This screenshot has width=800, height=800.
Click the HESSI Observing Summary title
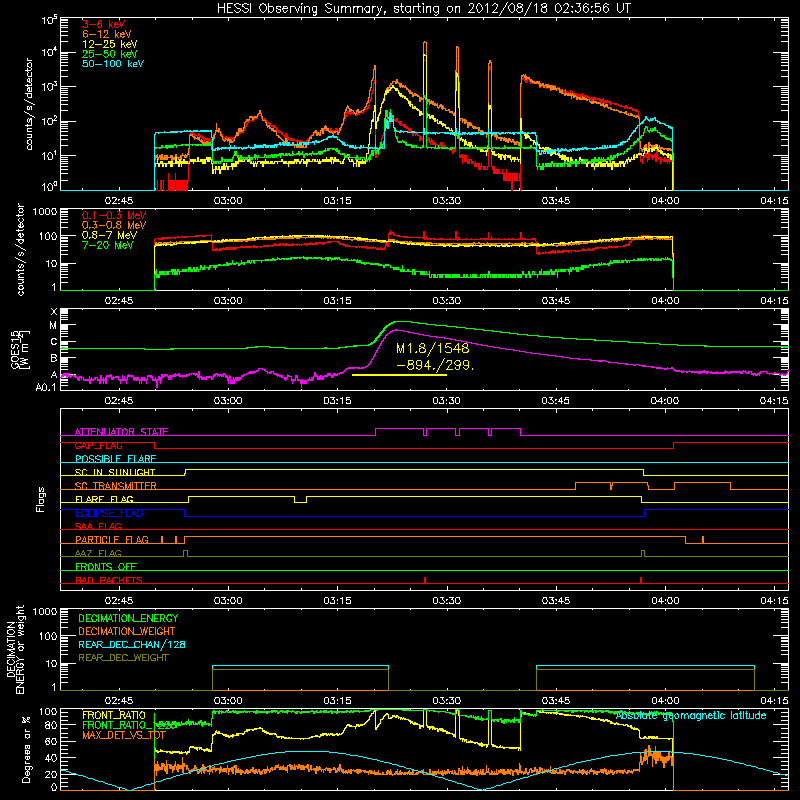(424, 9)
